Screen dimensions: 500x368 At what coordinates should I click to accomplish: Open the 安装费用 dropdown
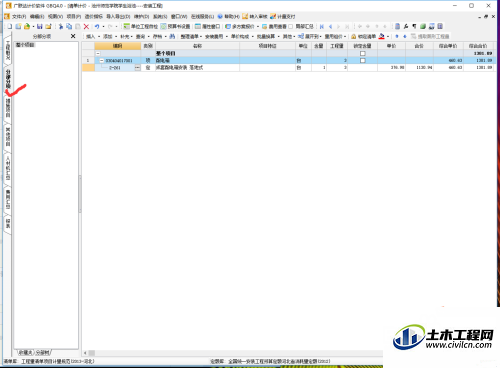(x=216, y=36)
